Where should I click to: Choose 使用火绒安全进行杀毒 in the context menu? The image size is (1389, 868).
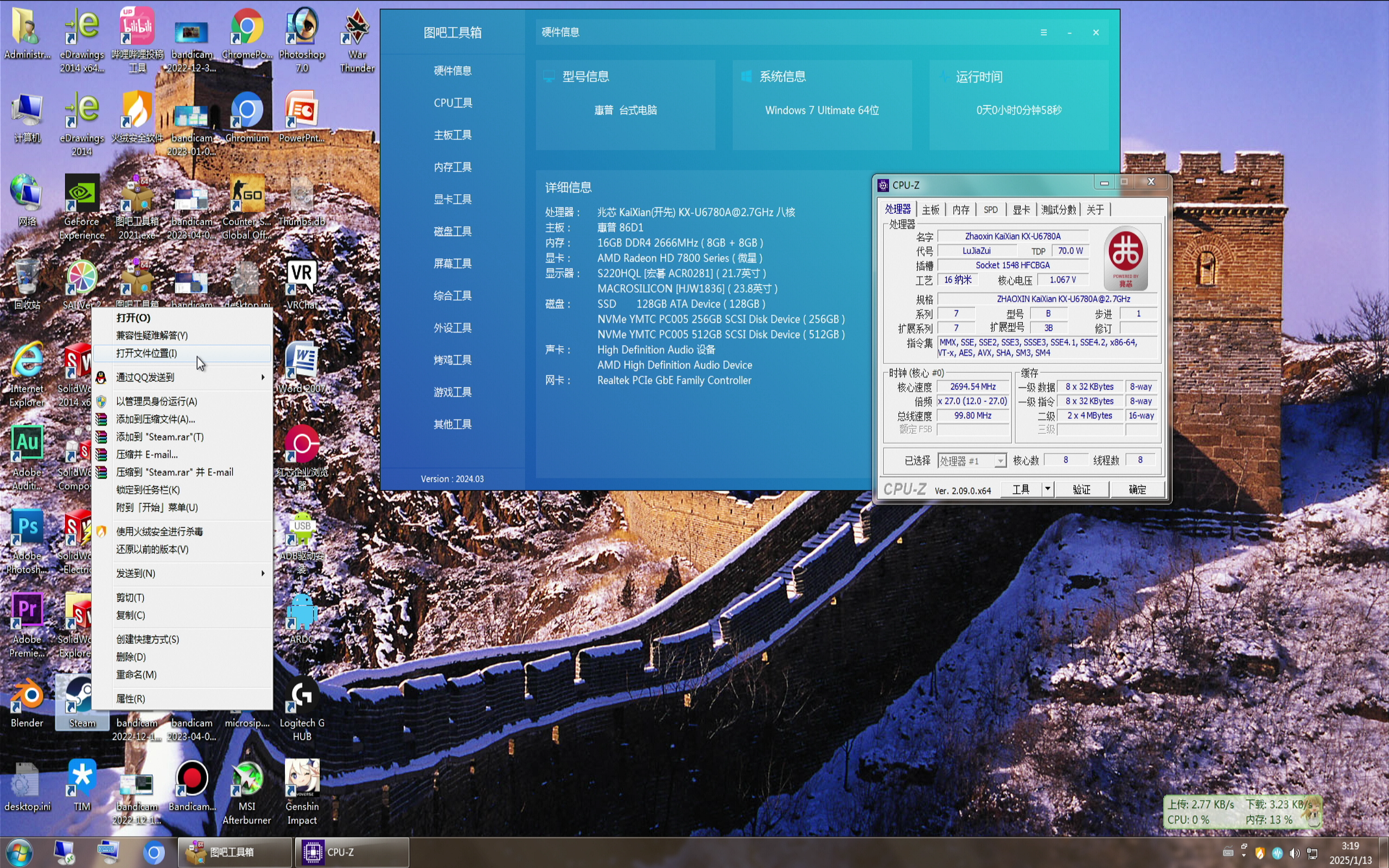[x=182, y=532]
